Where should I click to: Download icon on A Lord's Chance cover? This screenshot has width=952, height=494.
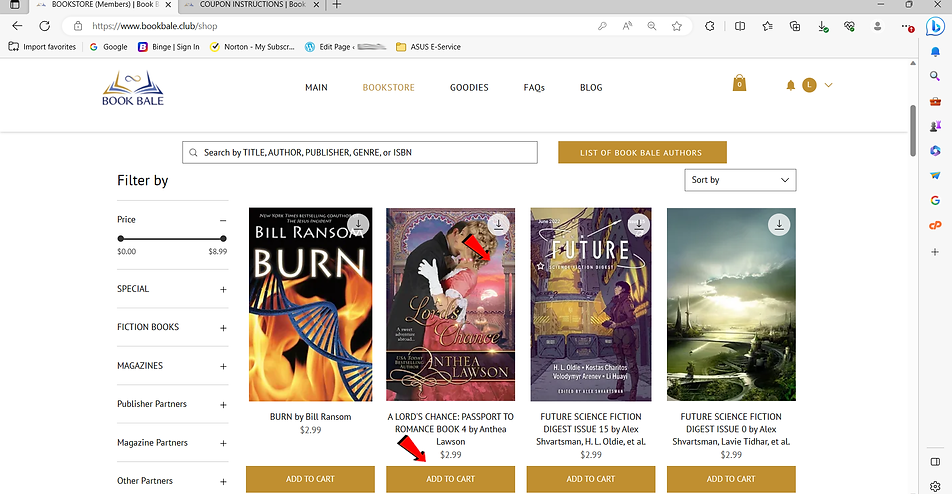[x=498, y=225]
